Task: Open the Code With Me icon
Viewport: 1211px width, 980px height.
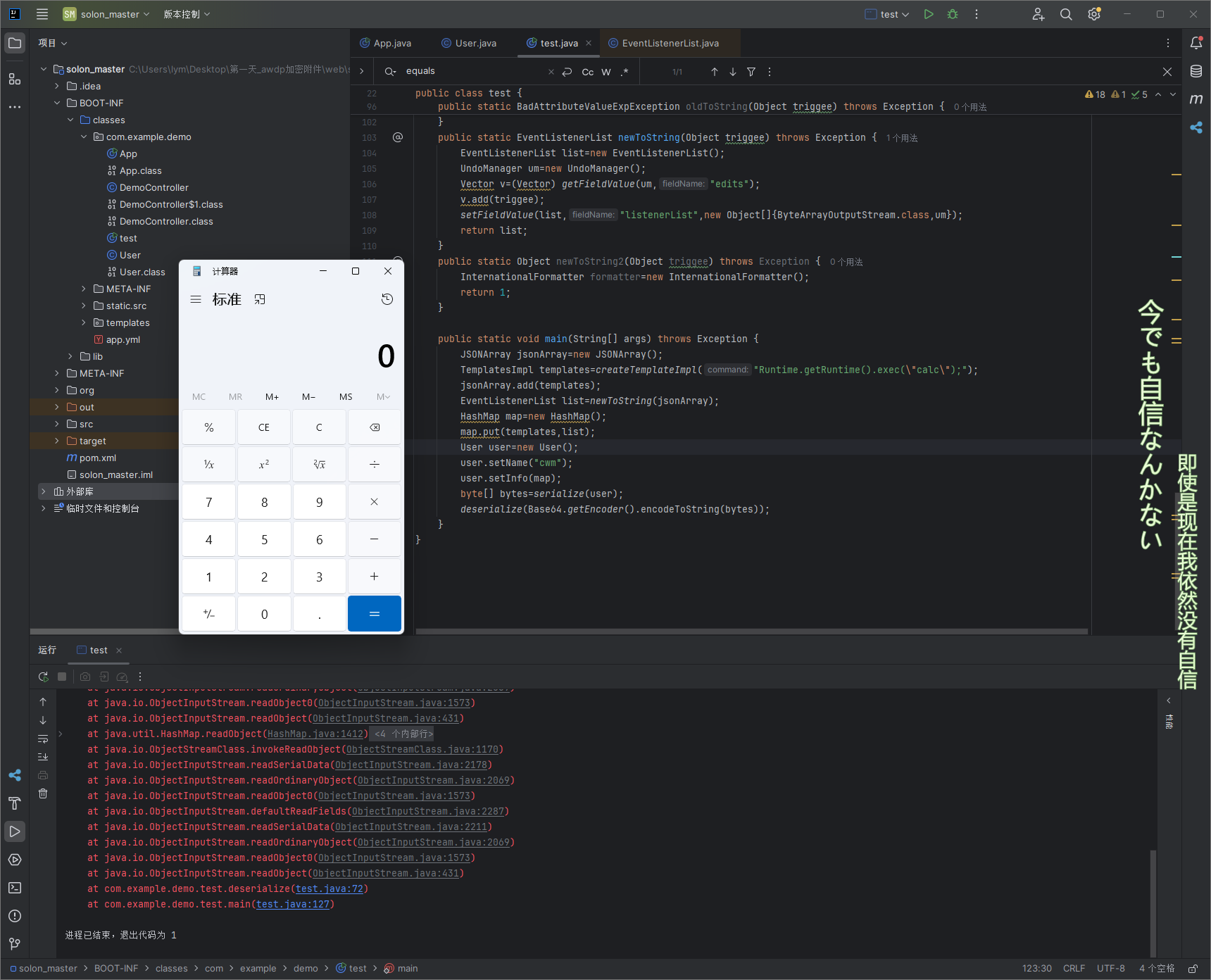Action: pyautogui.click(x=1039, y=14)
